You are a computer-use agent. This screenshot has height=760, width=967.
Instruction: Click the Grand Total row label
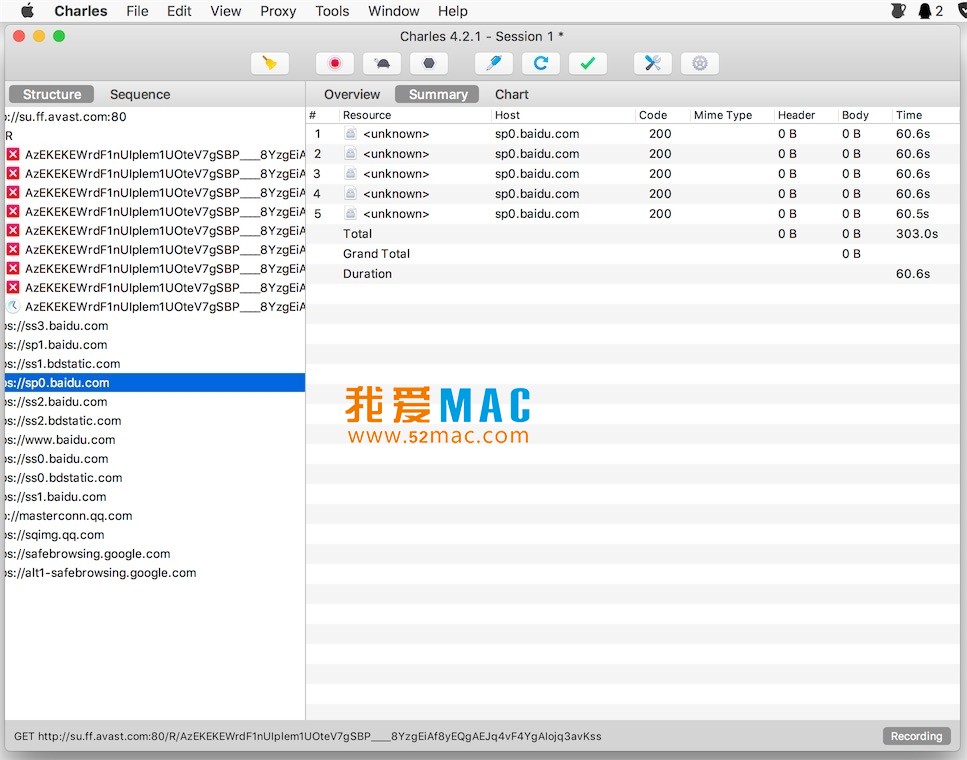376,254
